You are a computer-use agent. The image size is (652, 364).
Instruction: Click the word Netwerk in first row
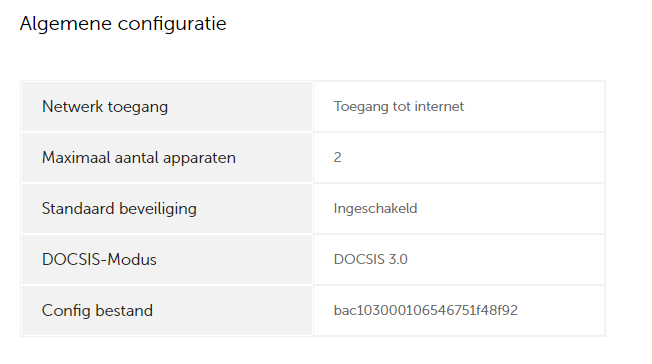[x=72, y=106]
